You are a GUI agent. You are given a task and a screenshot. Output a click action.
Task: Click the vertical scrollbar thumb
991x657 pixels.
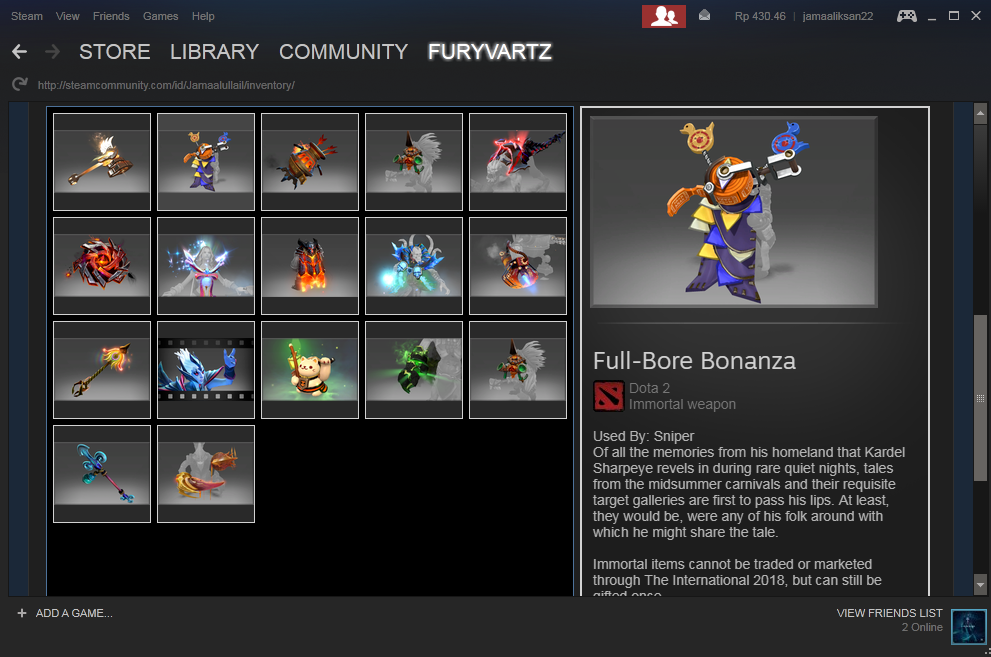(x=980, y=398)
